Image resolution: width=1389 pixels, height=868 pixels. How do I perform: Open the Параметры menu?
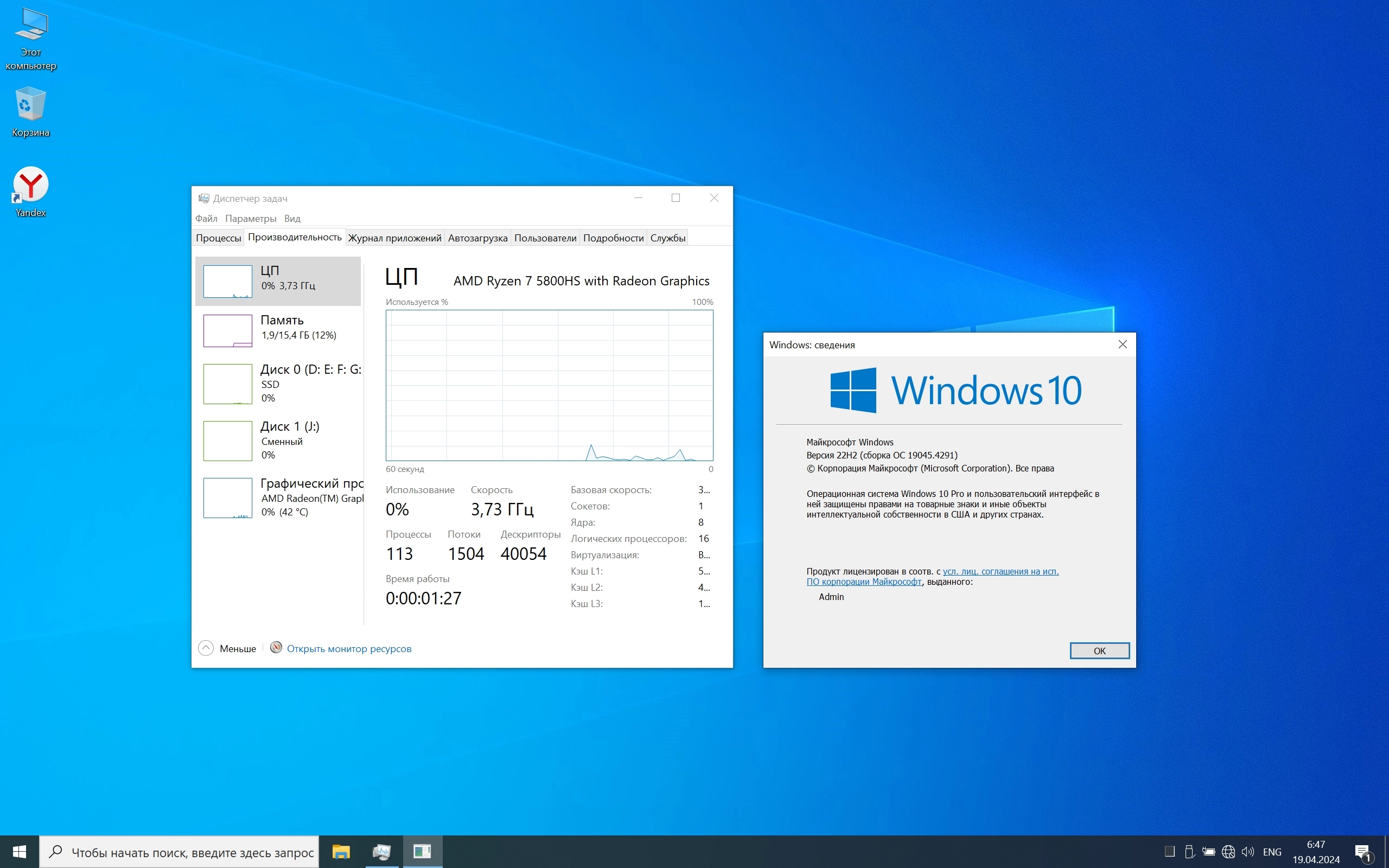click(251, 219)
